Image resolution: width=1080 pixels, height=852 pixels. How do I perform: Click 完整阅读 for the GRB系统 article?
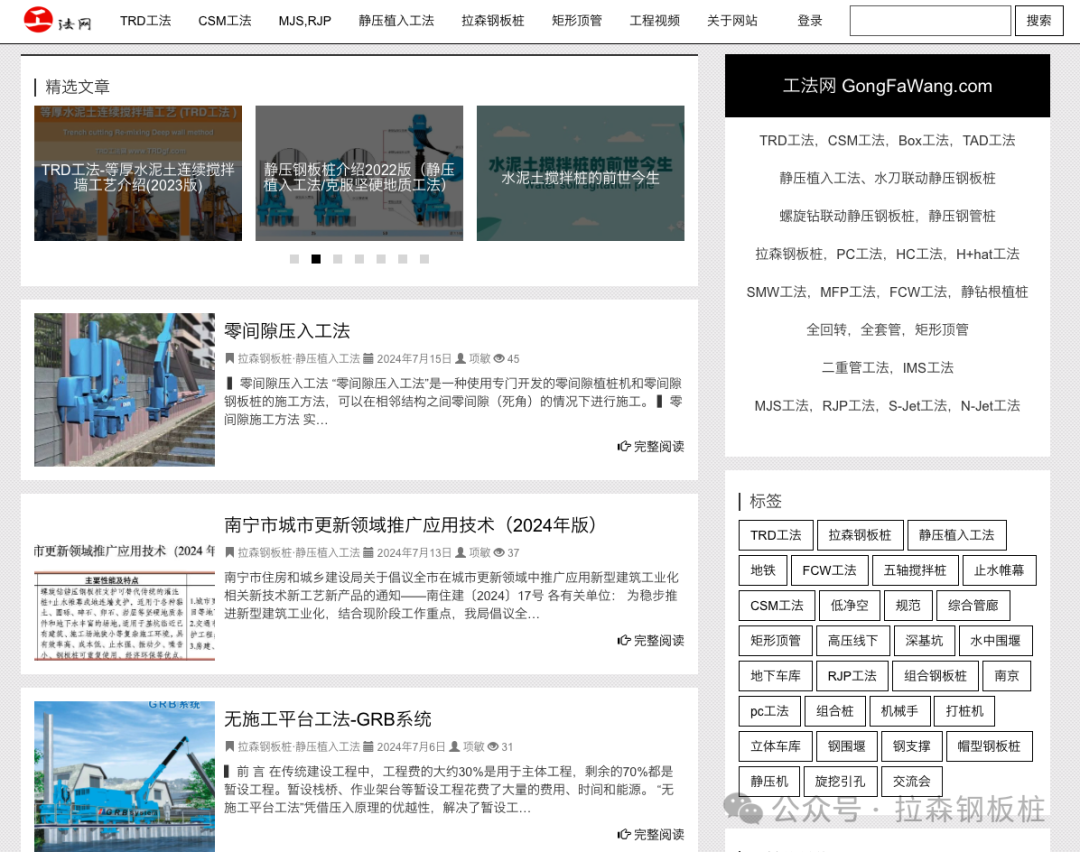pos(651,835)
